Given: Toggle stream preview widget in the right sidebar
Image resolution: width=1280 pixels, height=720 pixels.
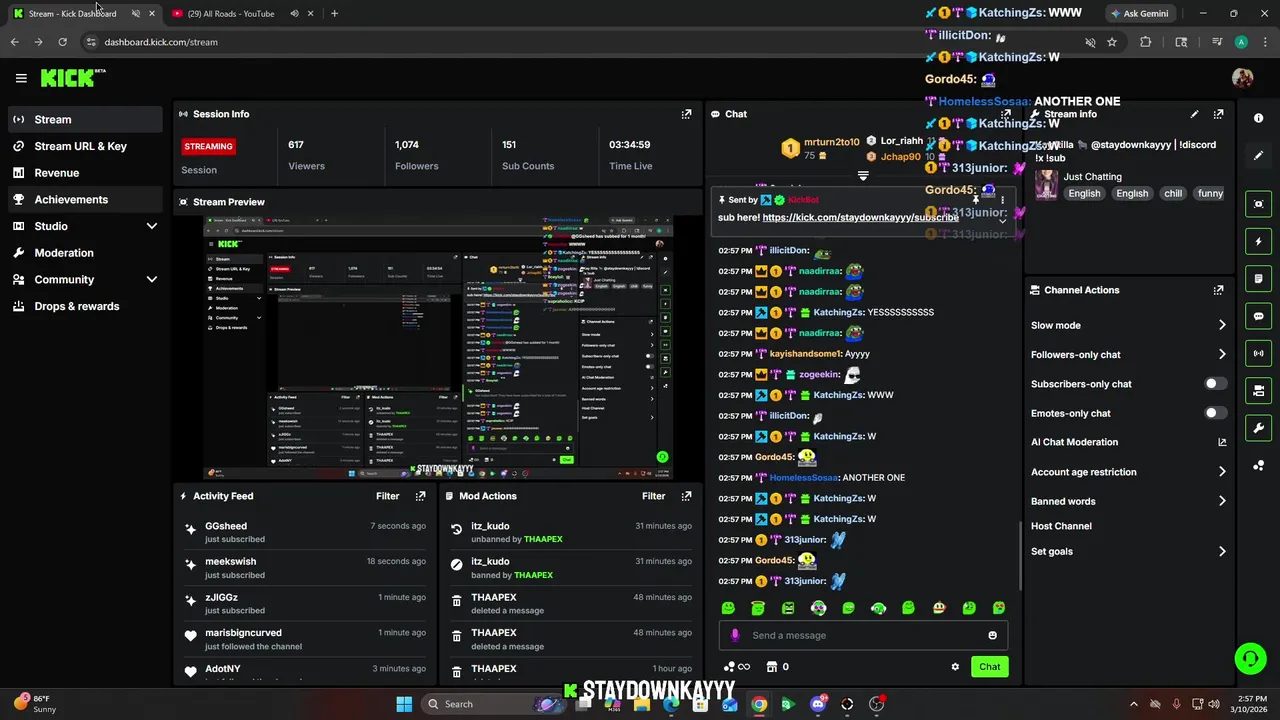Looking at the screenshot, I should coord(1258,204).
